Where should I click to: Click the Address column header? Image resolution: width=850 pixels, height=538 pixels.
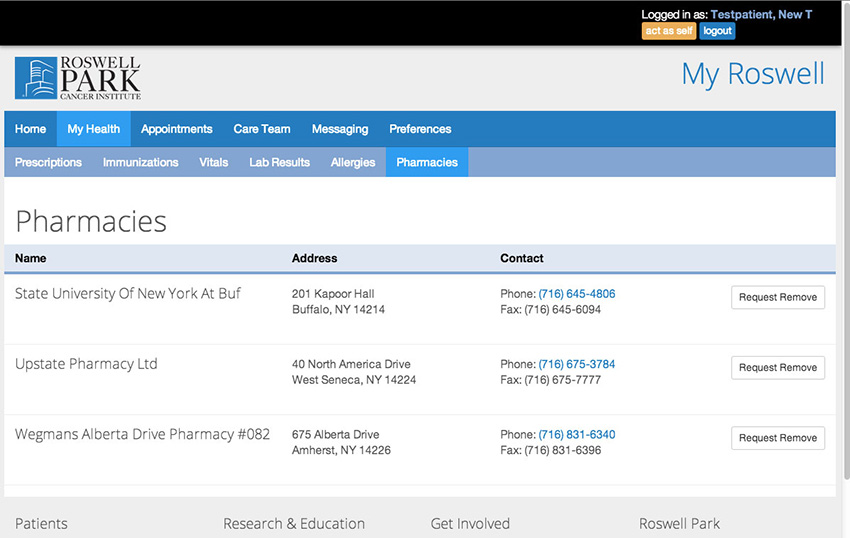[314, 258]
